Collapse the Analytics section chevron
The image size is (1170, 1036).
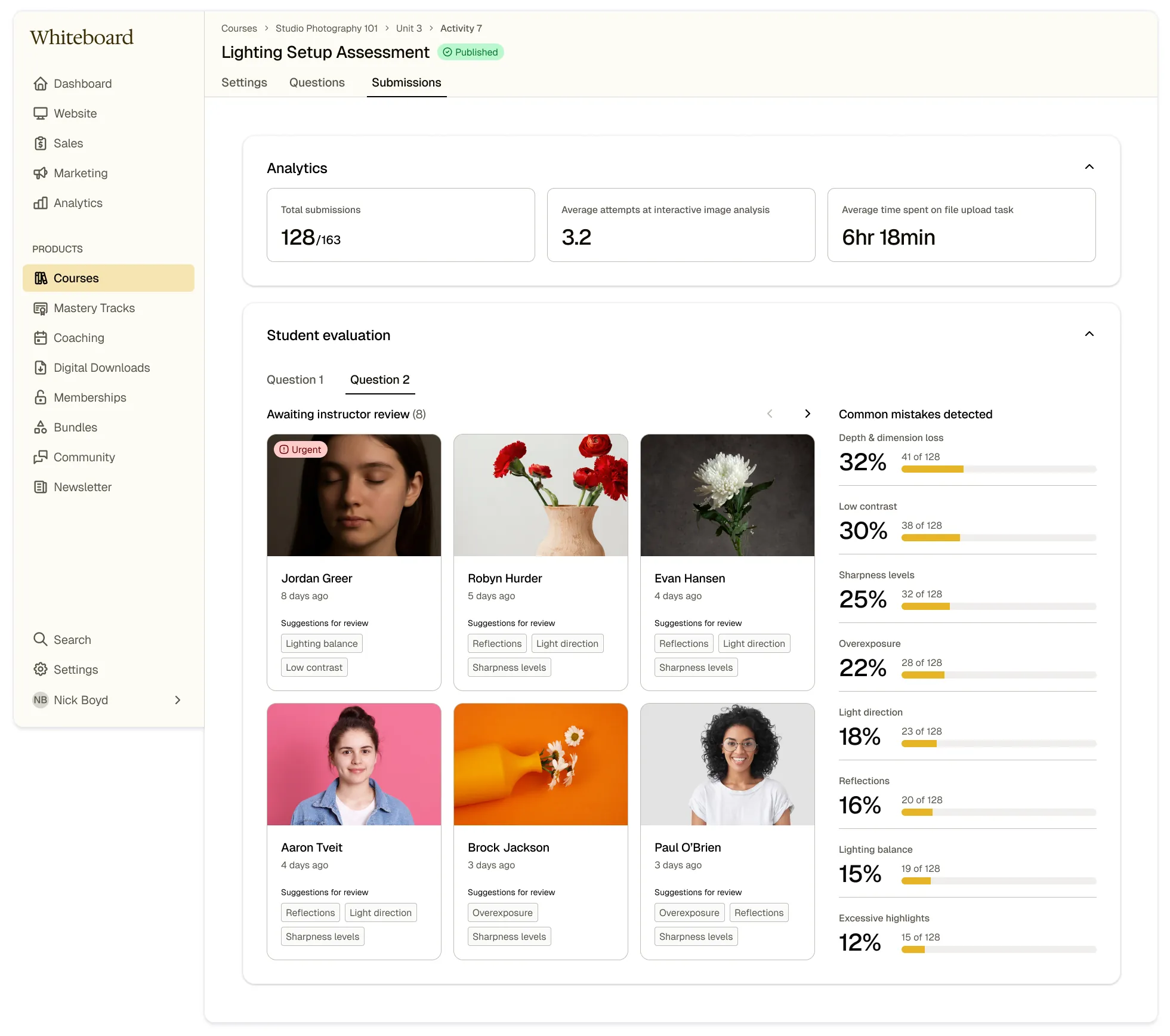click(x=1089, y=167)
